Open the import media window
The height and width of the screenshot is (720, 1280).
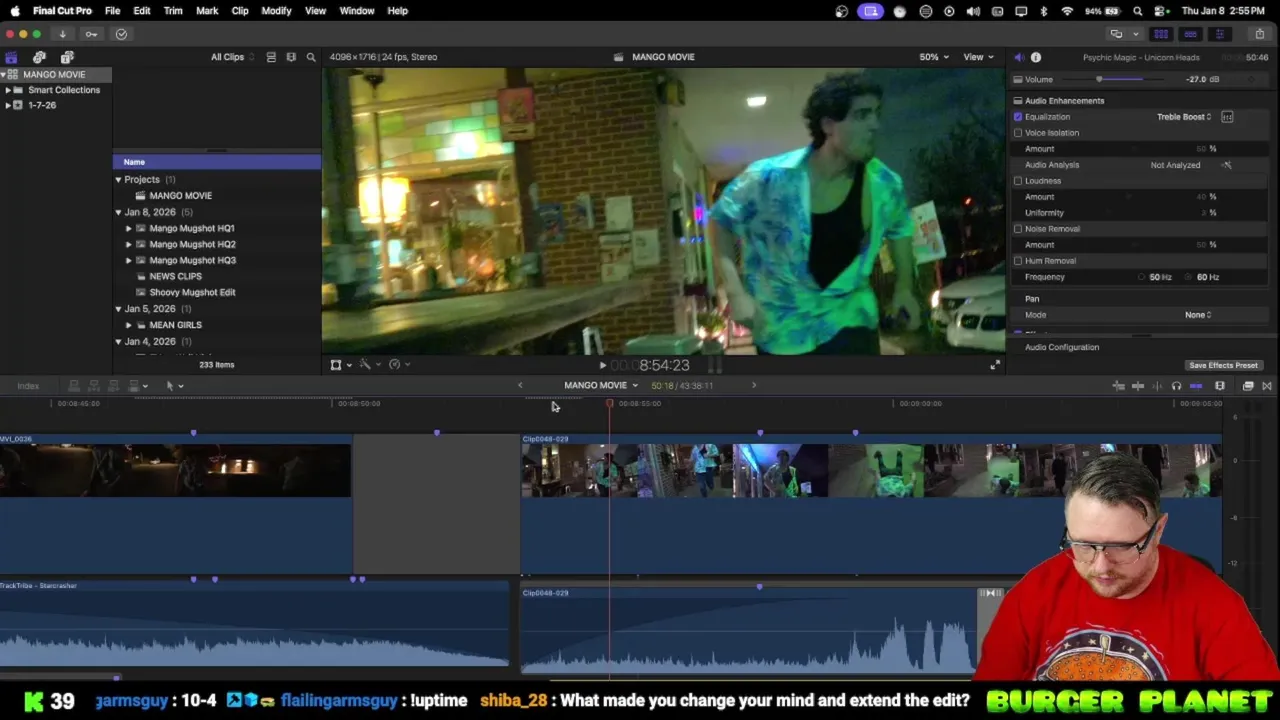(62, 34)
